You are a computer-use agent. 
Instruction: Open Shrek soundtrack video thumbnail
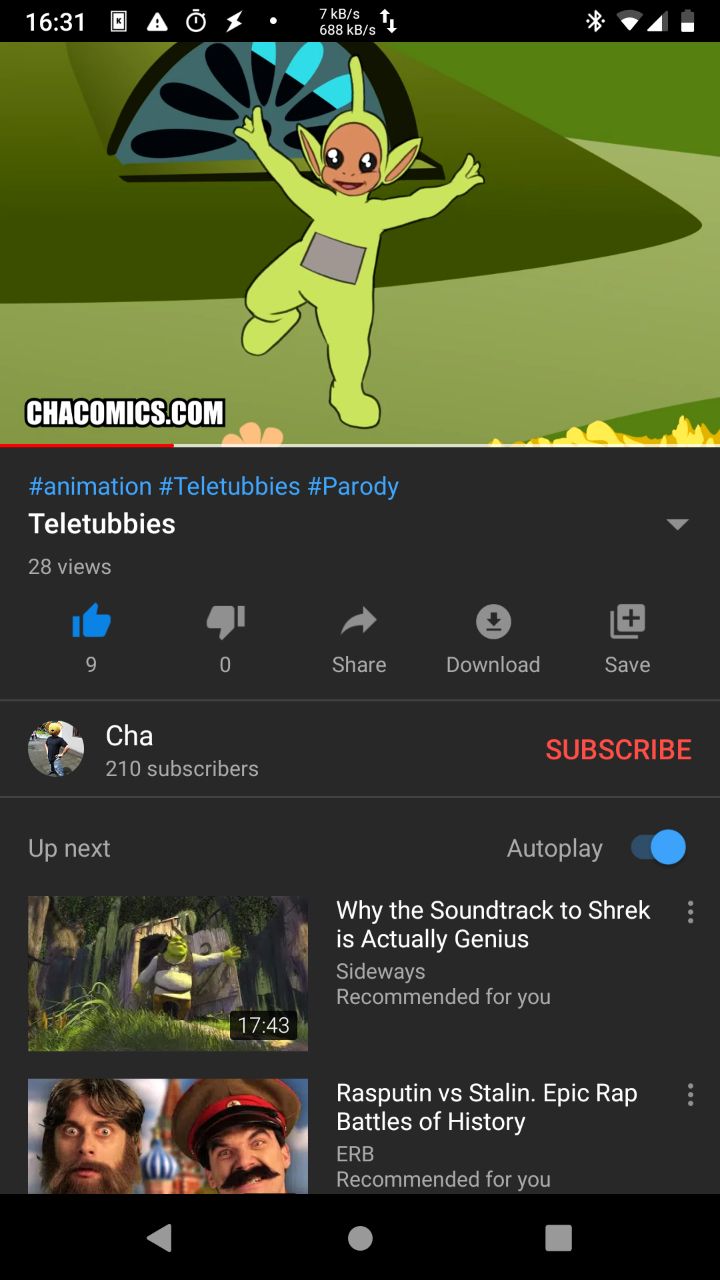(168, 973)
